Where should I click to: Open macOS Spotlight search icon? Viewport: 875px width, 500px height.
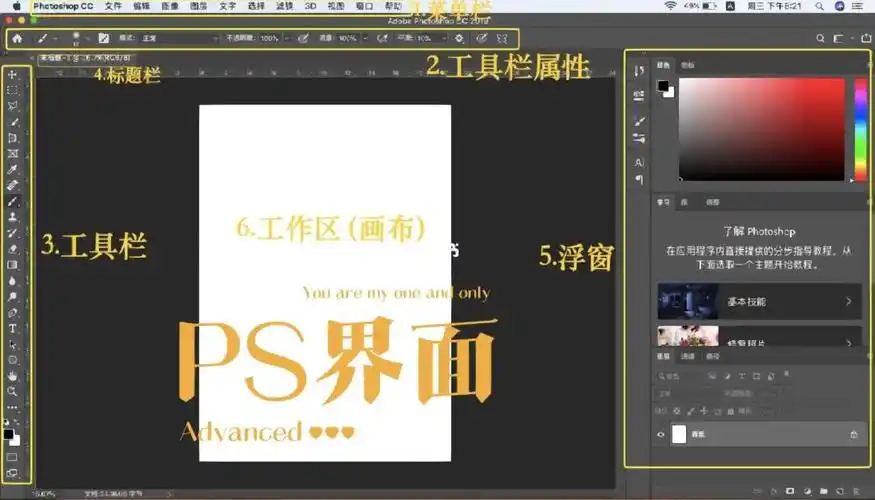pyautogui.click(x=819, y=6)
